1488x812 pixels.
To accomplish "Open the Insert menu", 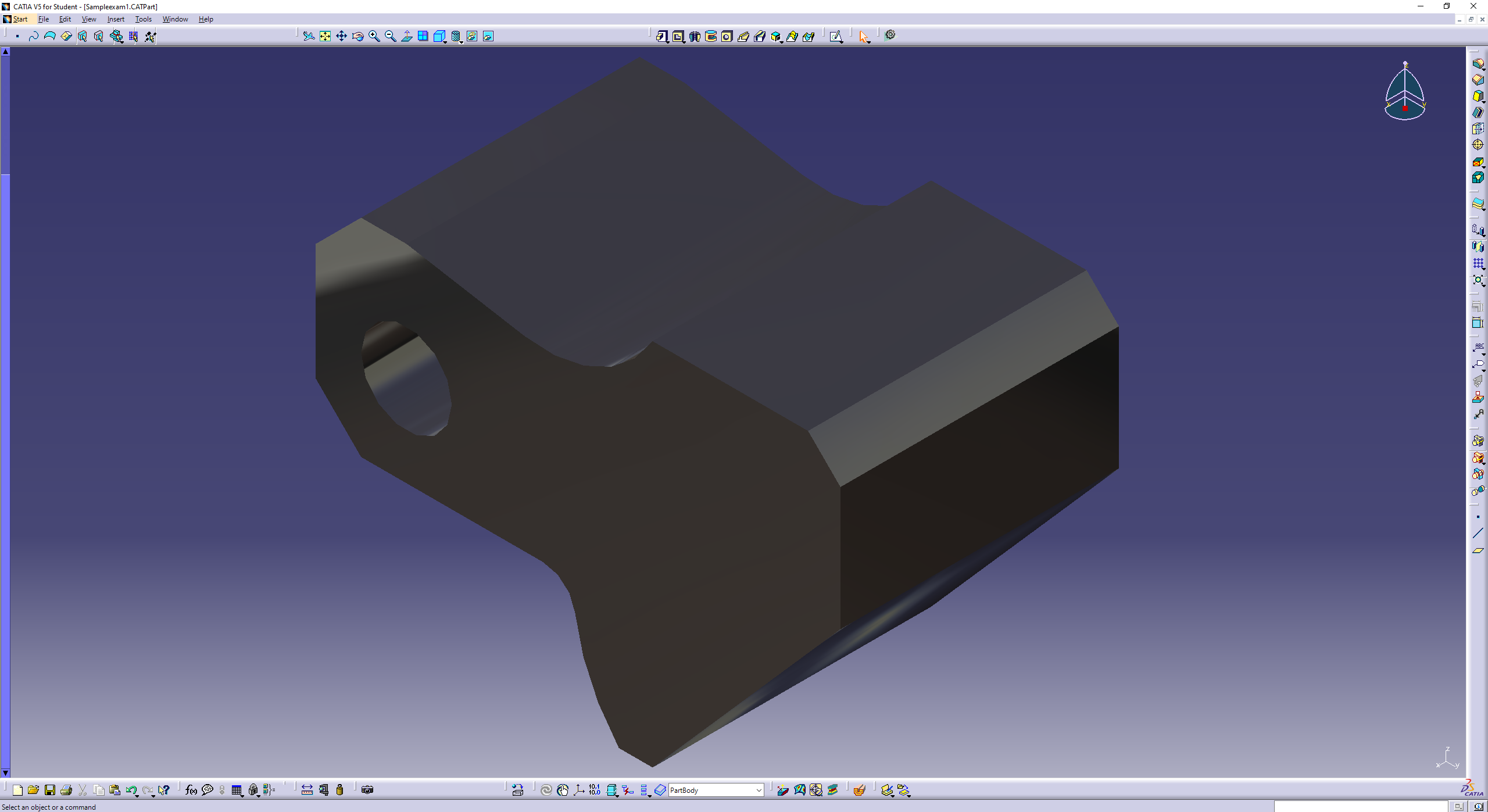I will (x=116, y=19).
